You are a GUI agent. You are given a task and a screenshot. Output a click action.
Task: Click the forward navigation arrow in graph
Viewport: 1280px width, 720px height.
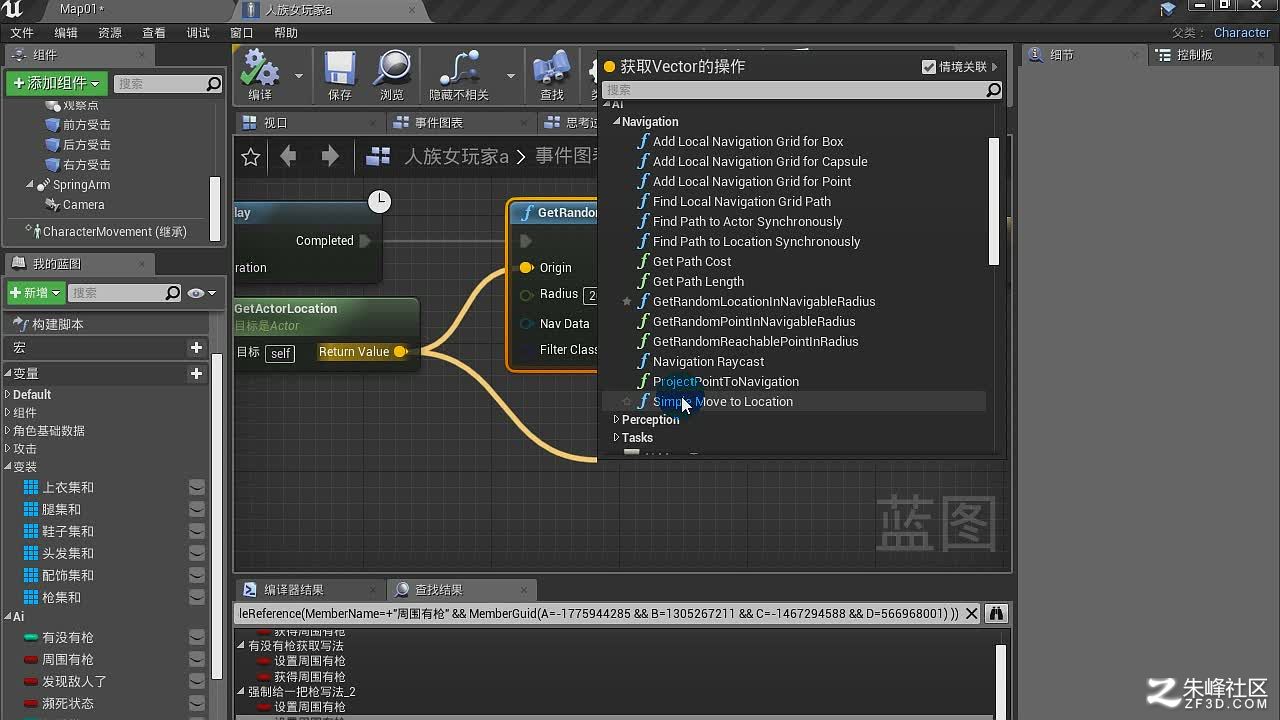330,156
